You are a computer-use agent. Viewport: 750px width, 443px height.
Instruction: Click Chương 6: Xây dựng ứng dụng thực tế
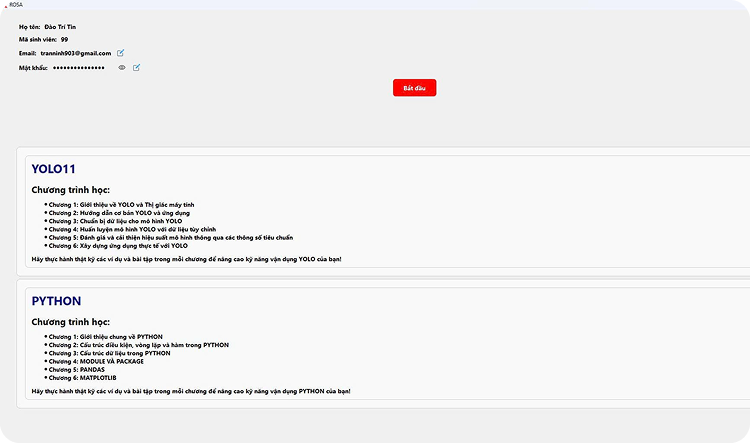pos(118,246)
